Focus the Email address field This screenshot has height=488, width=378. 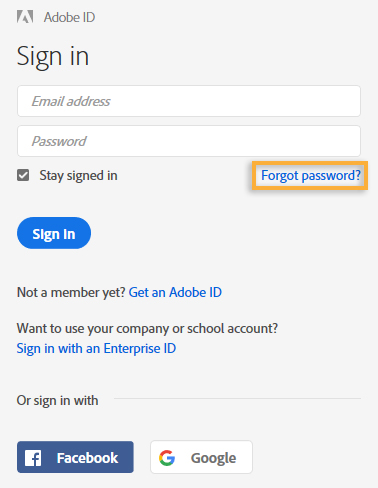pyautogui.click(x=189, y=101)
